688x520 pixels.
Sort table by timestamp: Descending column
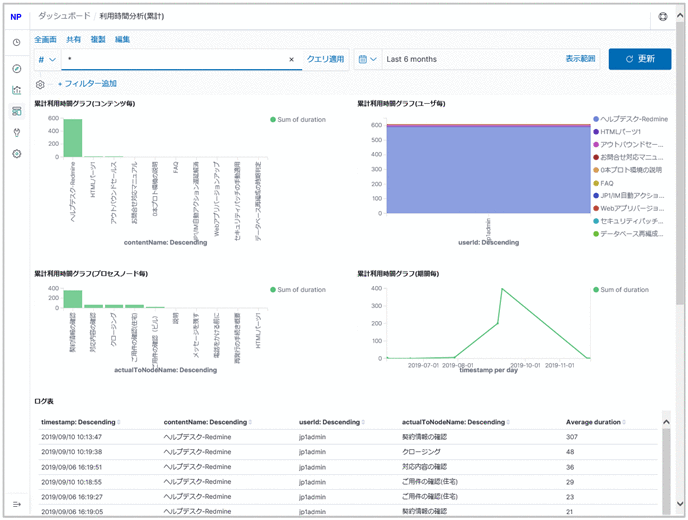click(80, 422)
